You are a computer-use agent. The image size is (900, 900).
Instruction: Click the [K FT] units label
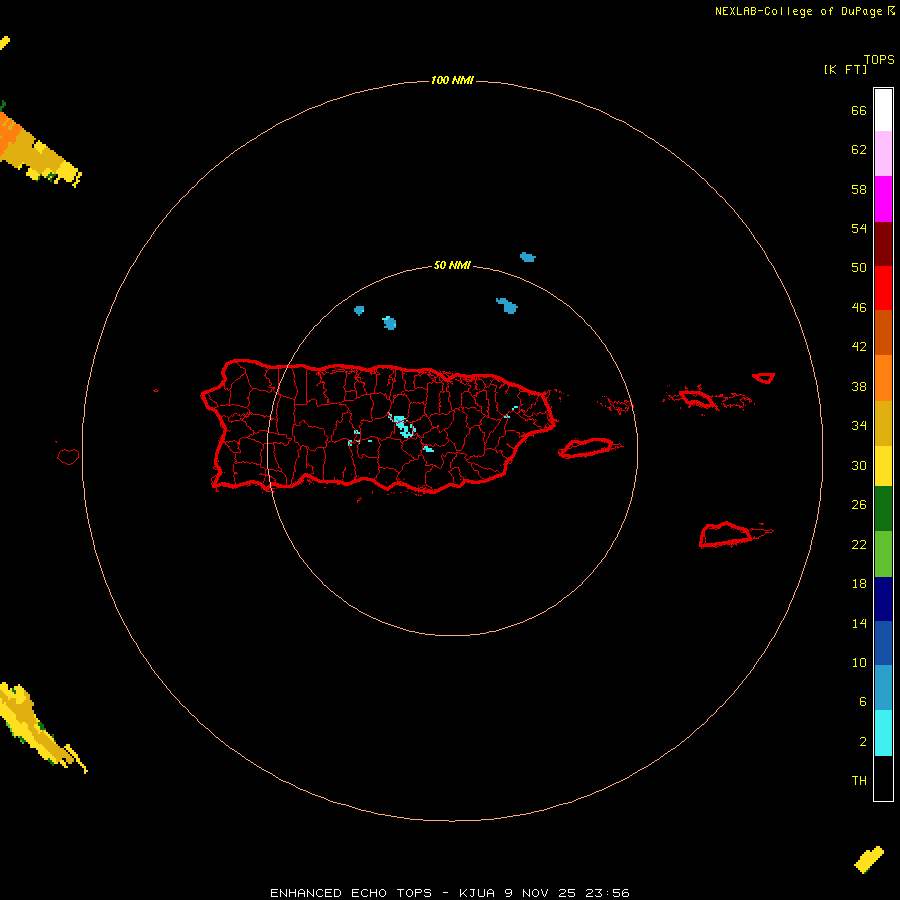[x=845, y=69]
